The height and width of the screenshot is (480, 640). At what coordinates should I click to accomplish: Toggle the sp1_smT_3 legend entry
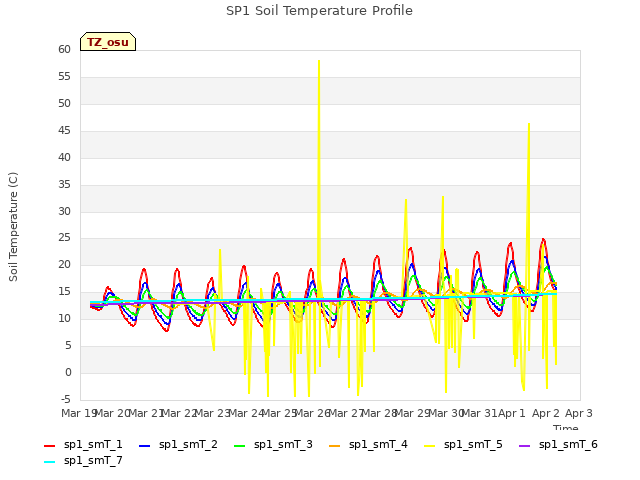pos(273,444)
